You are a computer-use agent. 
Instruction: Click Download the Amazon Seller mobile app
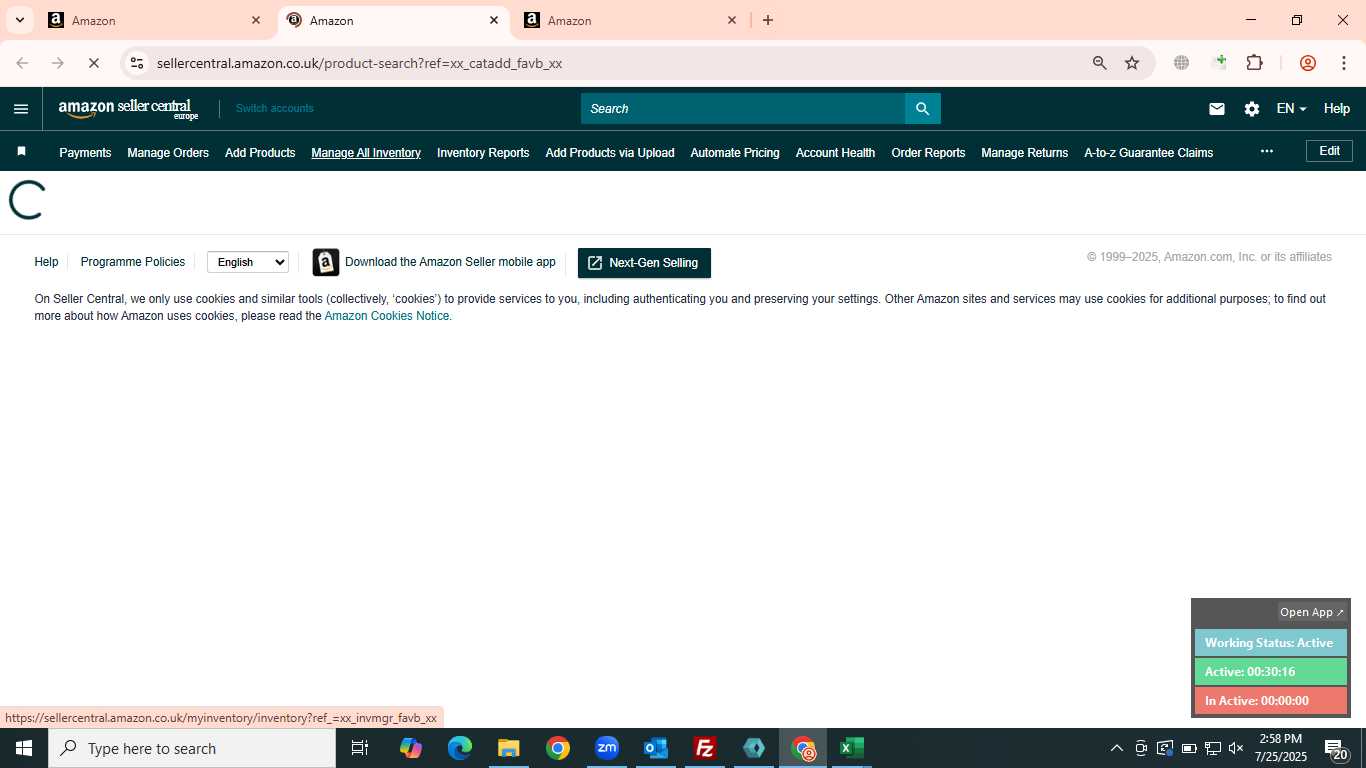(x=450, y=262)
